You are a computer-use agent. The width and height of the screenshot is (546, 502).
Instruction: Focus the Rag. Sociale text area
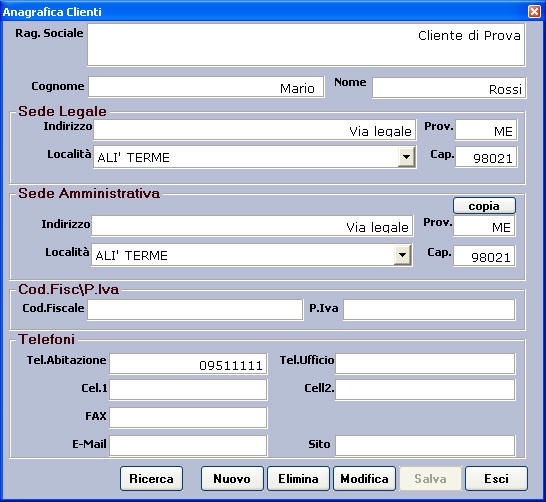[x=306, y=45]
